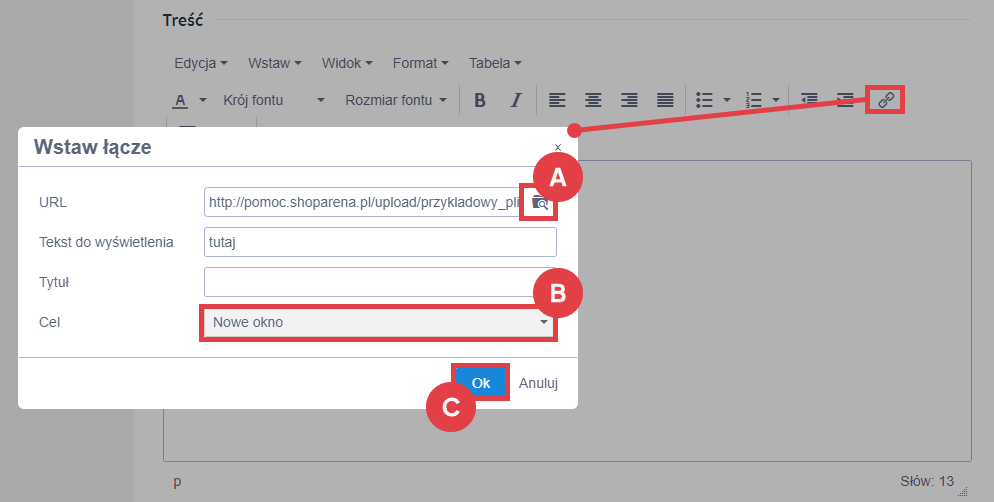
Task: Increase indent of paragraph
Action: pos(845,100)
